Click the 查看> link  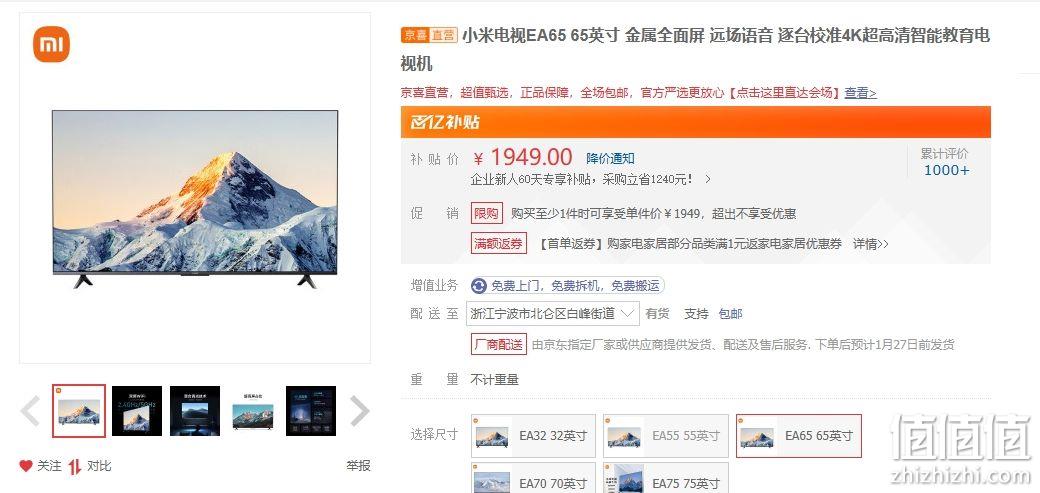click(860, 93)
